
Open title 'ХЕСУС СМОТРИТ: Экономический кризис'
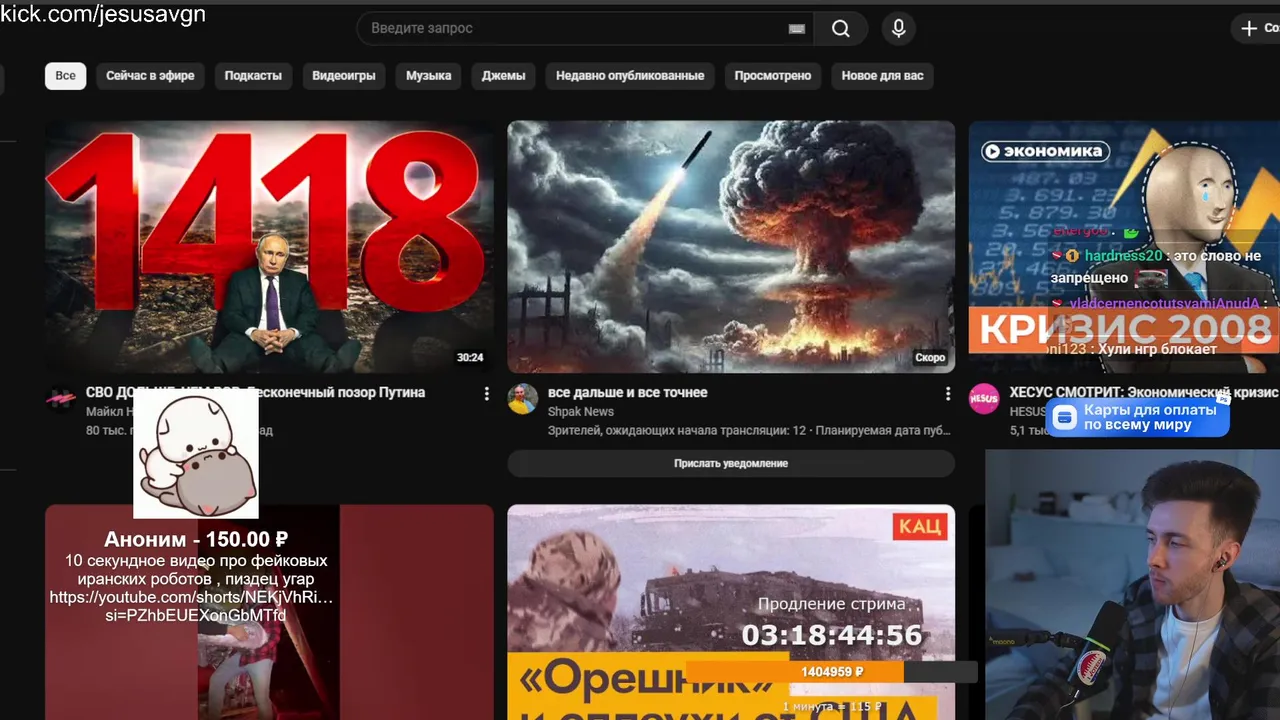[1144, 393]
